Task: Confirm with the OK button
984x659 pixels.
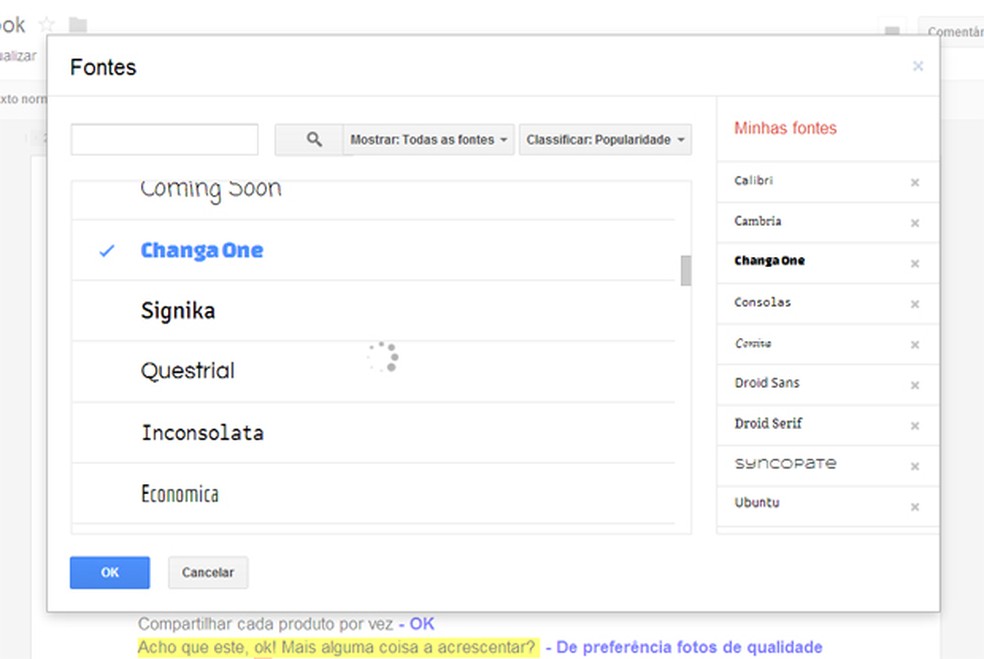Action: click(x=110, y=573)
